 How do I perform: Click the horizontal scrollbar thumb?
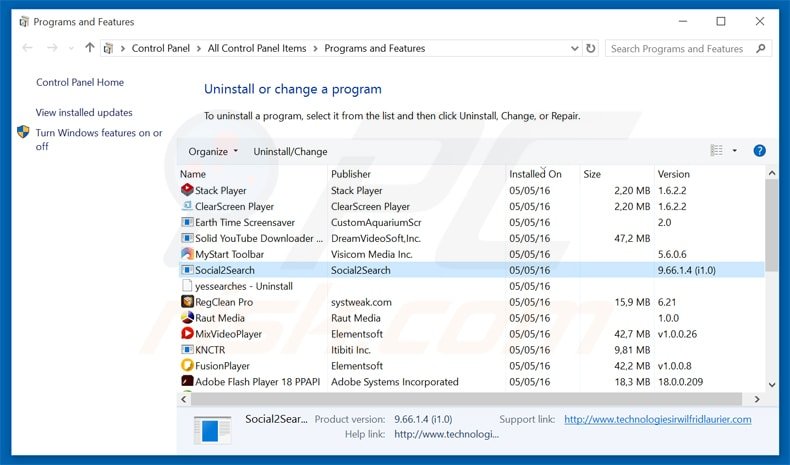[x=467, y=399]
